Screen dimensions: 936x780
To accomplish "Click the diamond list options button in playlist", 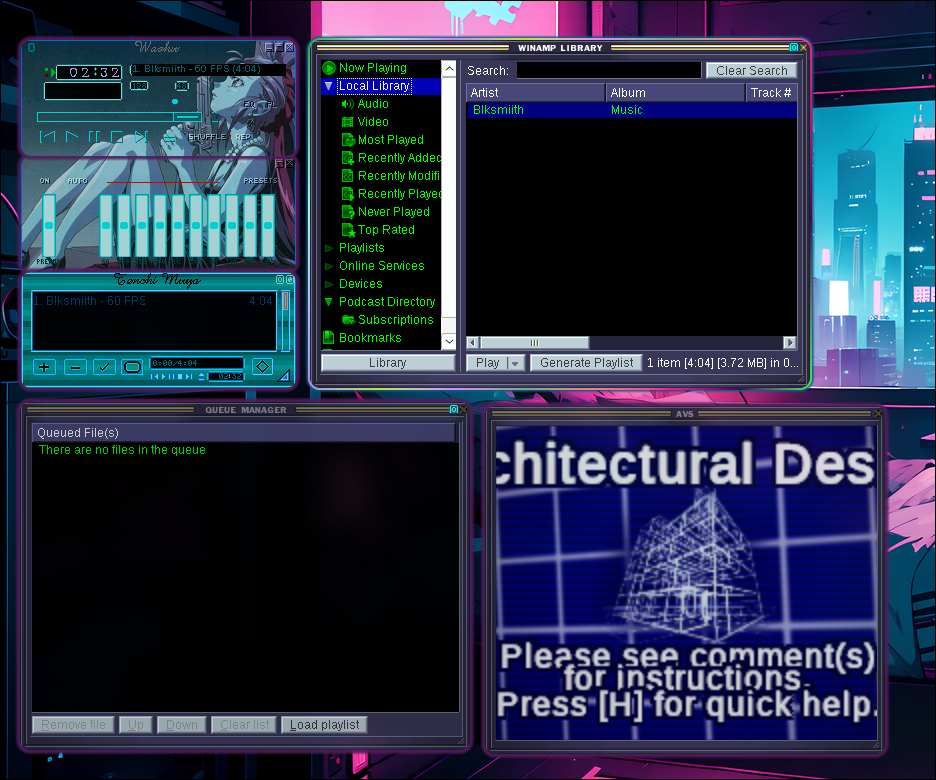I will [263, 366].
